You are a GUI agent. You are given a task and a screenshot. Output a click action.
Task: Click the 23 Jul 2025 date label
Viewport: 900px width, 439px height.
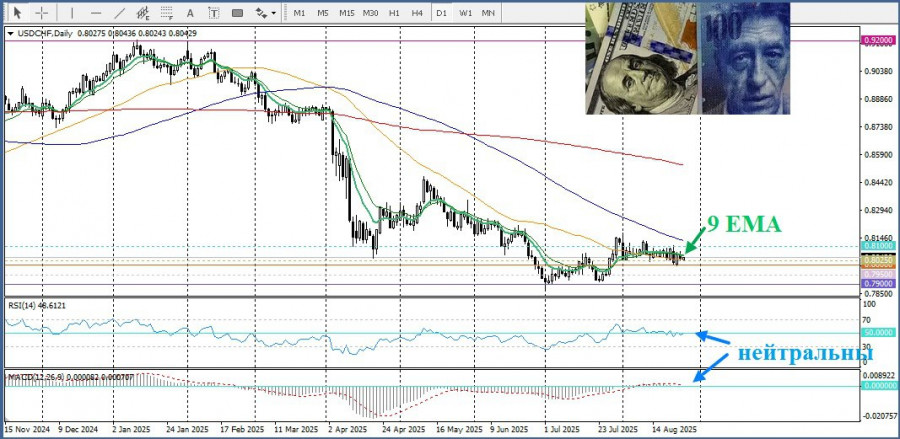point(618,429)
